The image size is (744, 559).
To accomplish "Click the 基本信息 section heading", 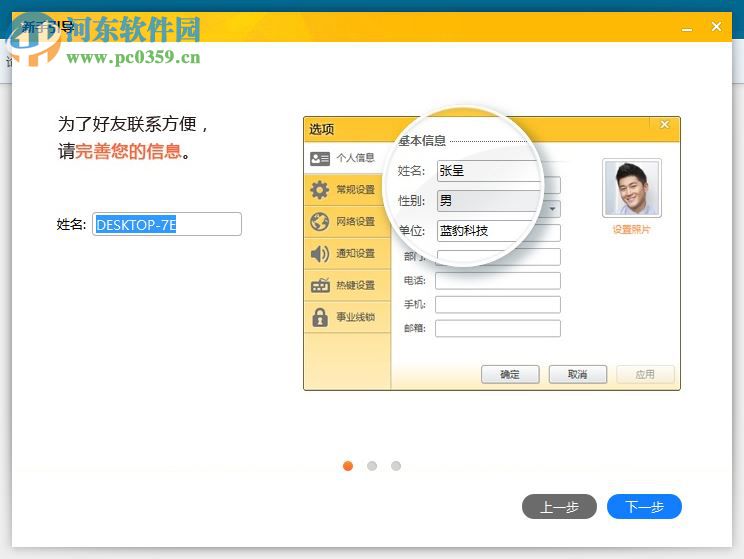I will 422,140.
